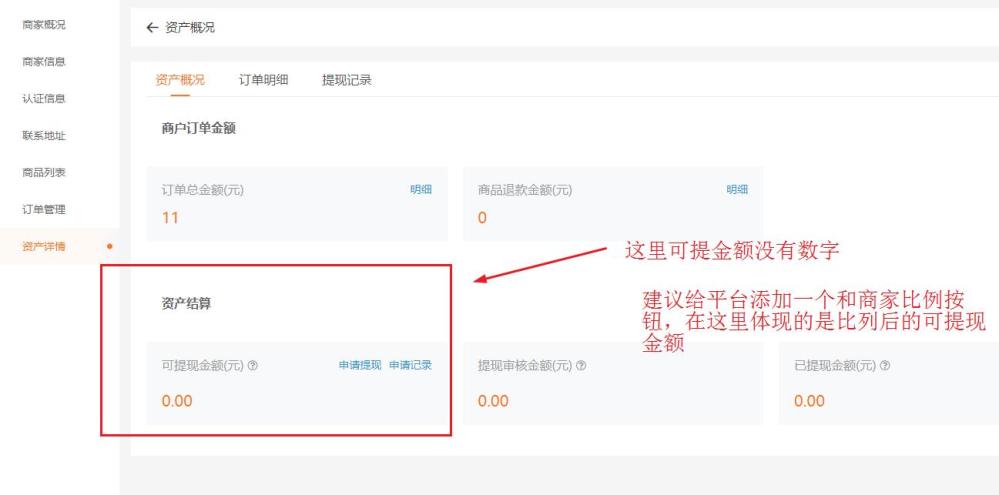The height and width of the screenshot is (495, 999).
Task: Click the 商品退款金额 value 0
Action: click(482, 218)
